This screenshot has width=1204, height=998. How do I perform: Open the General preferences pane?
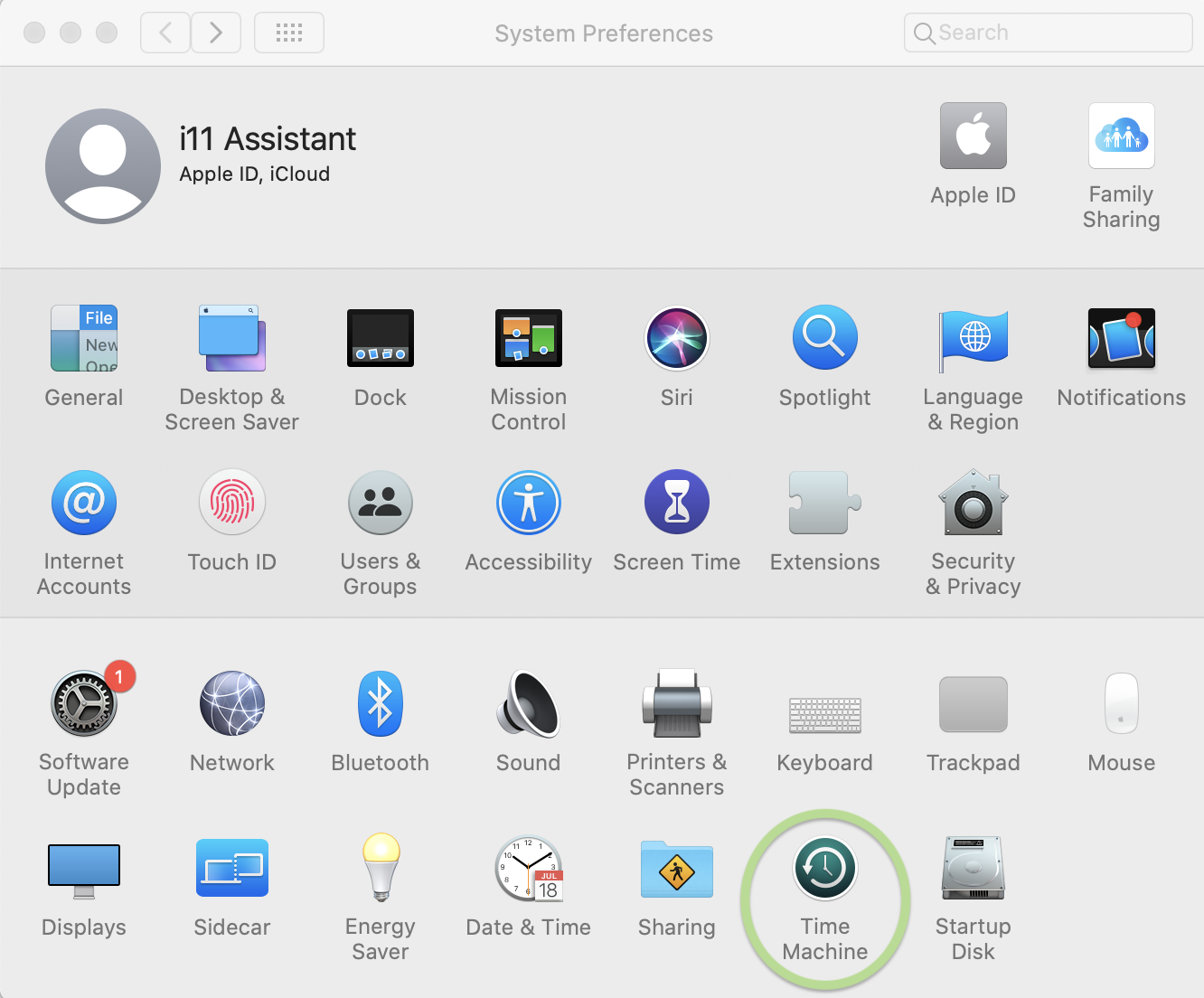coord(84,338)
